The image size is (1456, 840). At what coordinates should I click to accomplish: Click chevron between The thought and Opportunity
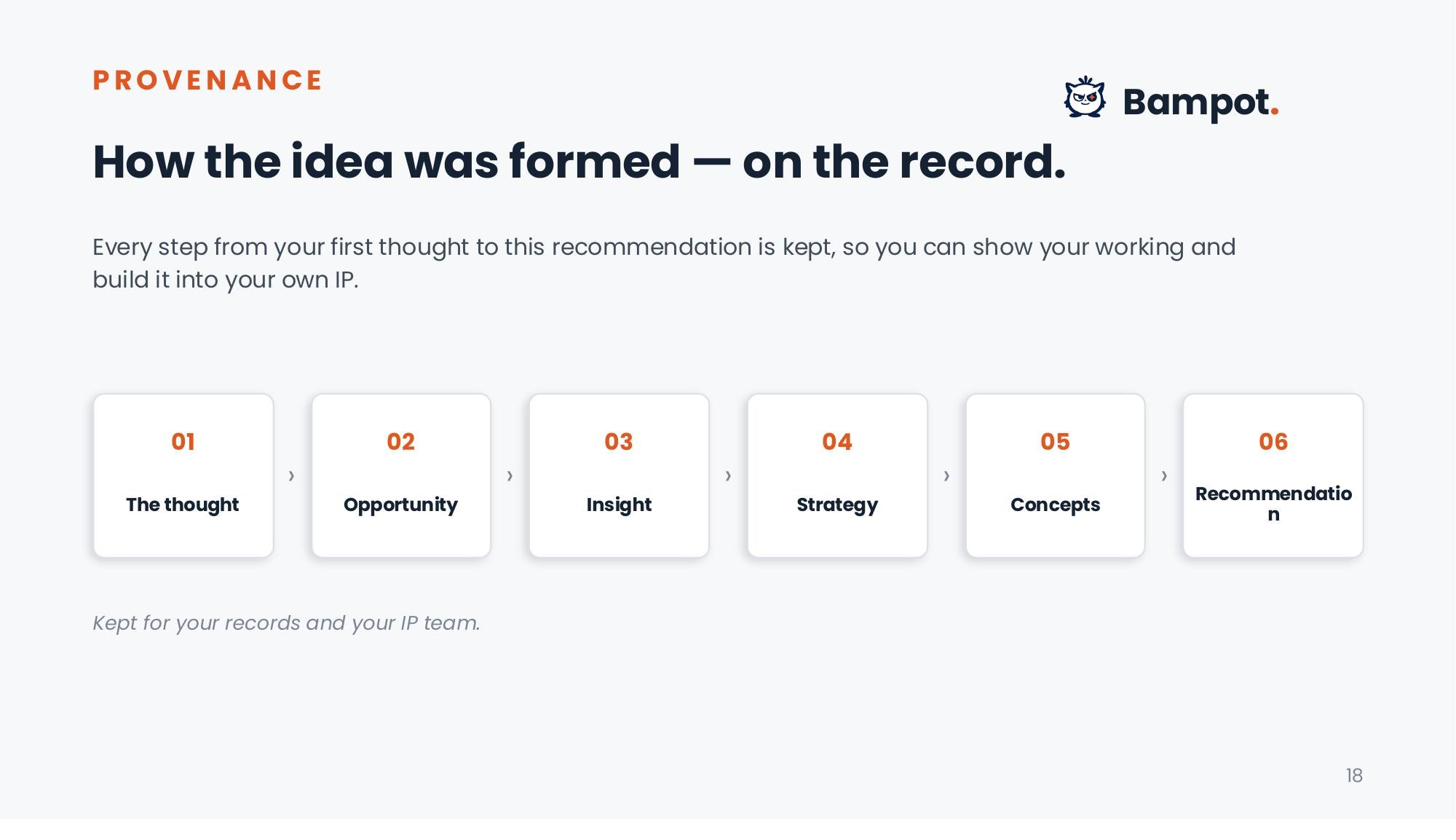pyautogui.click(x=292, y=476)
